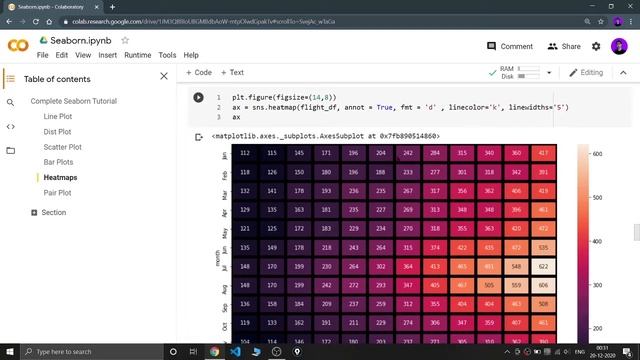The width and height of the screenshot is (640, 360).
Task: Open the Editing mode dropdown
Action: pyautogui.click(x=586, y=73)
